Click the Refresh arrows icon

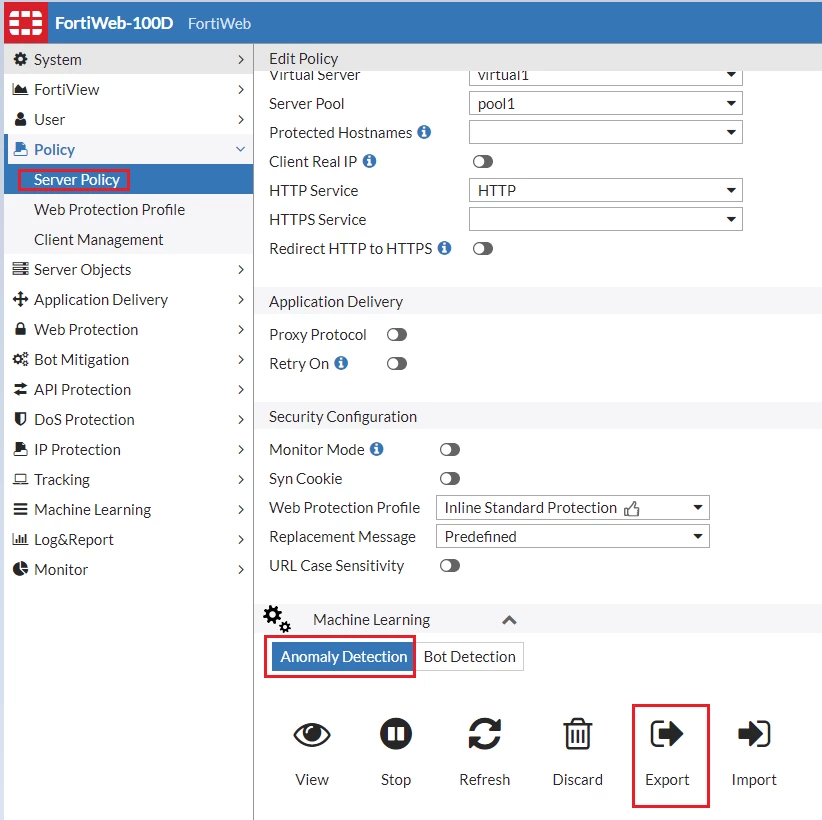pos(484,733)
